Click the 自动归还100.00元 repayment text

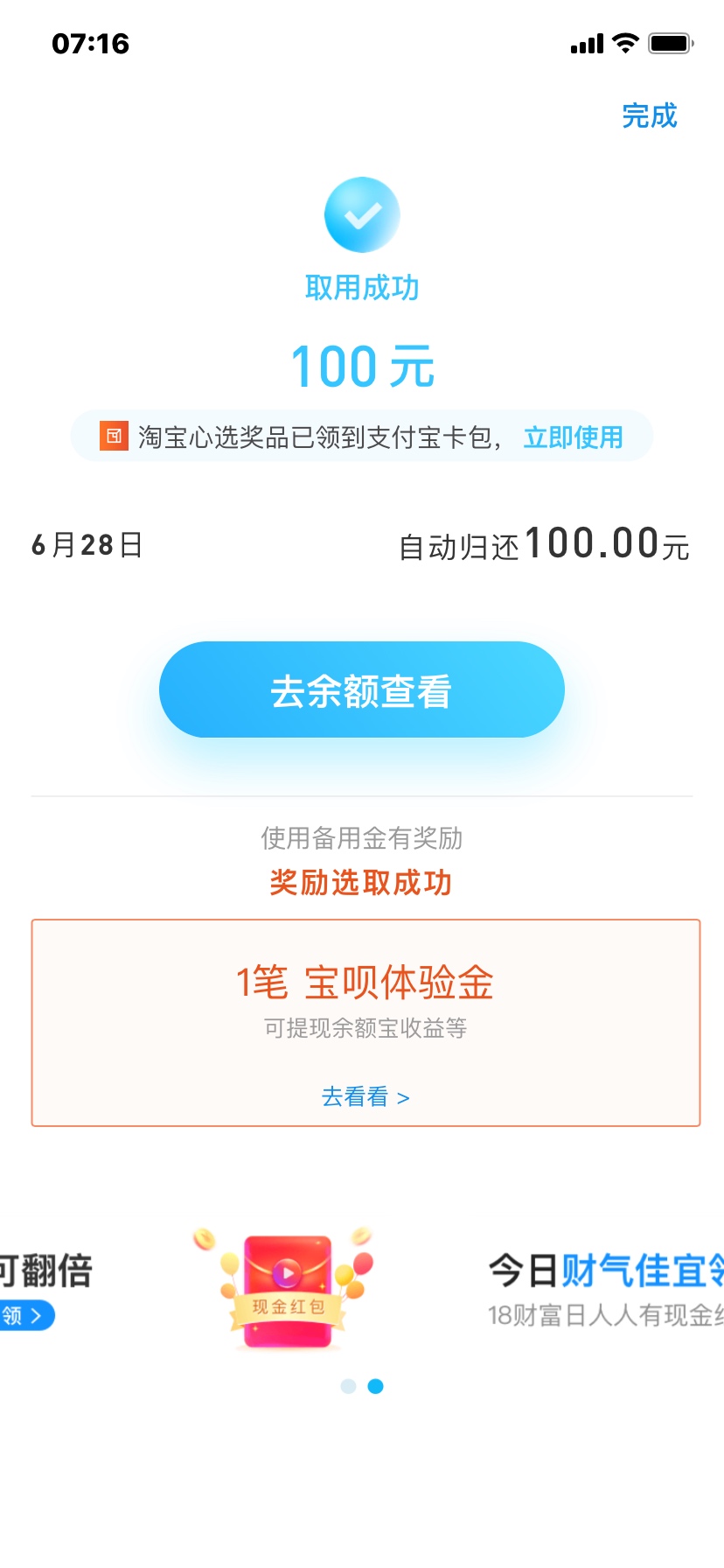point(544,544)
